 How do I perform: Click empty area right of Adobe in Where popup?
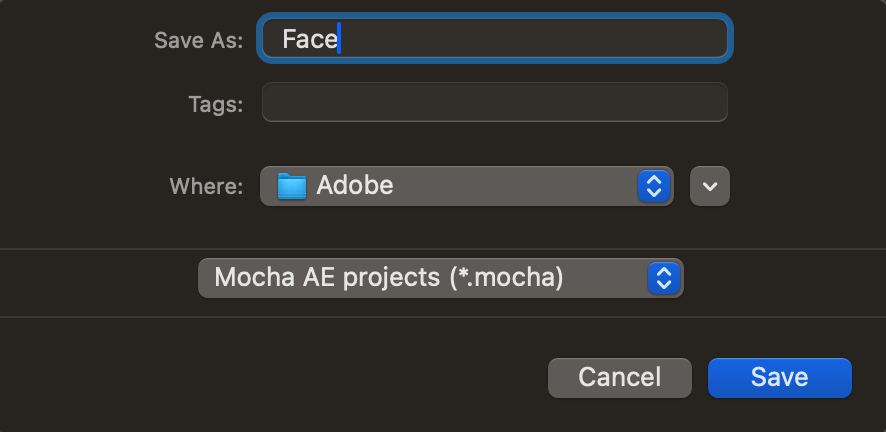(514, 186)
